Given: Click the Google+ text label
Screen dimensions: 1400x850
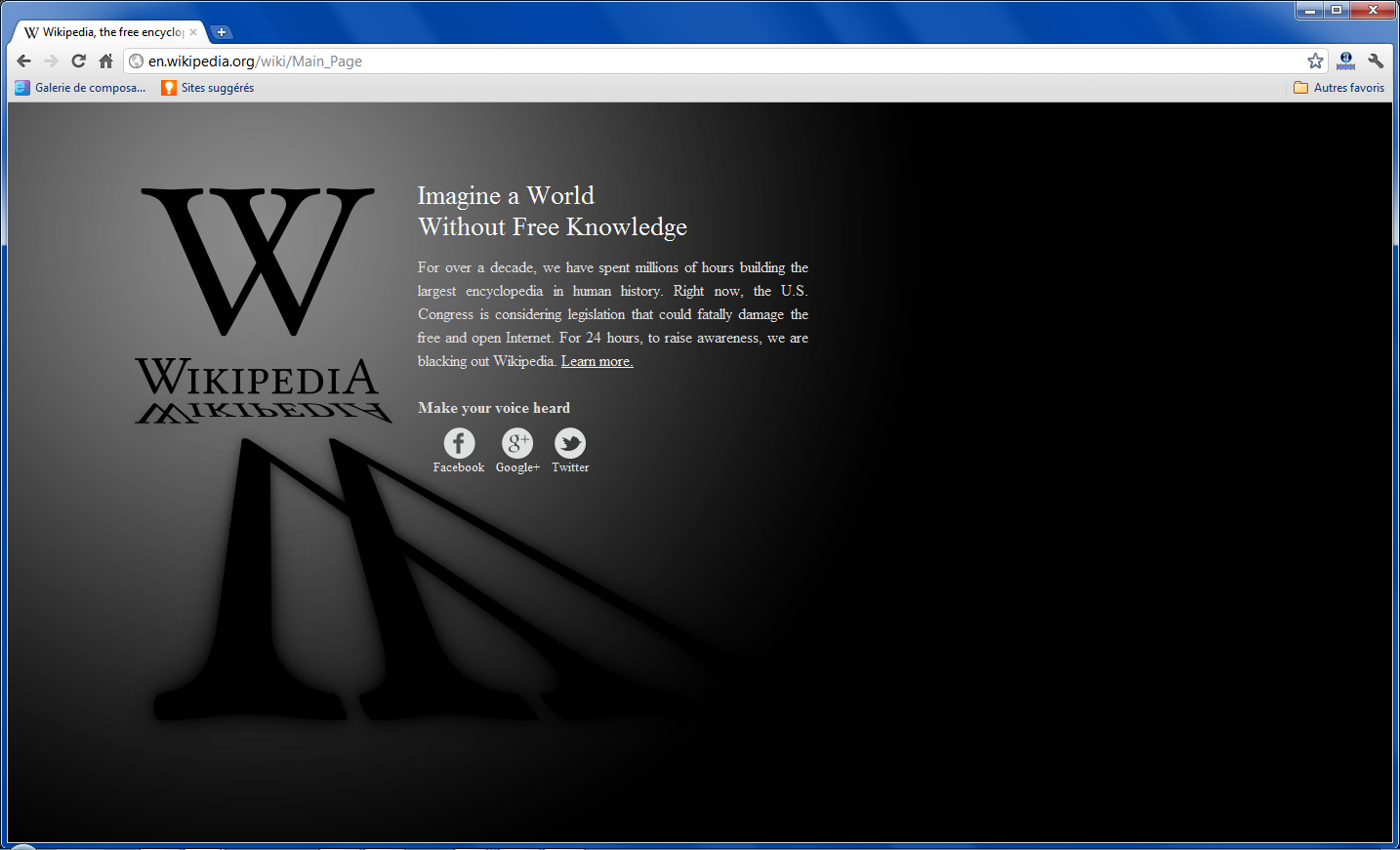Looking at the screenshot, I should pyautogui.click(x=517, y=467).
